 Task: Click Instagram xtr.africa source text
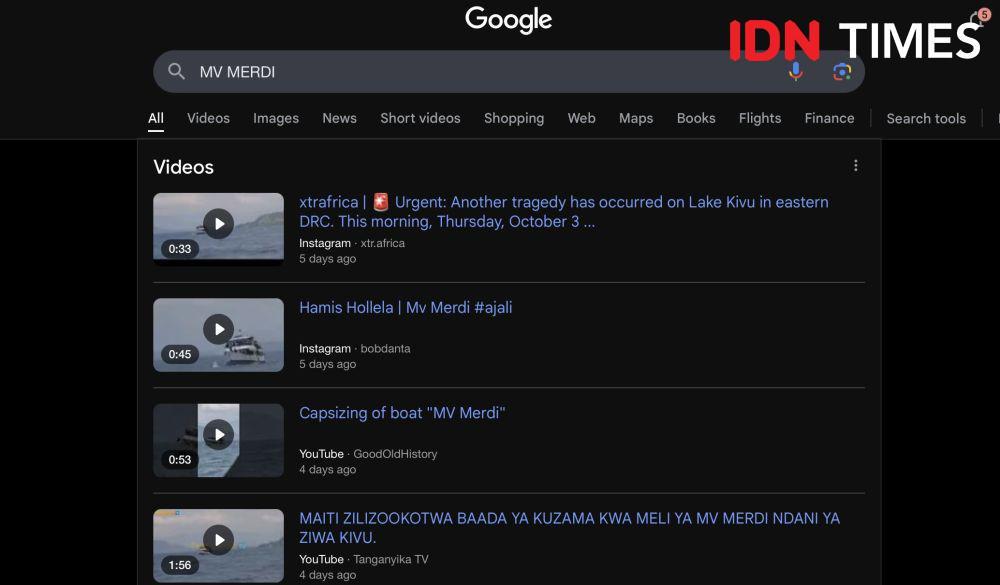tap(352, 243)
